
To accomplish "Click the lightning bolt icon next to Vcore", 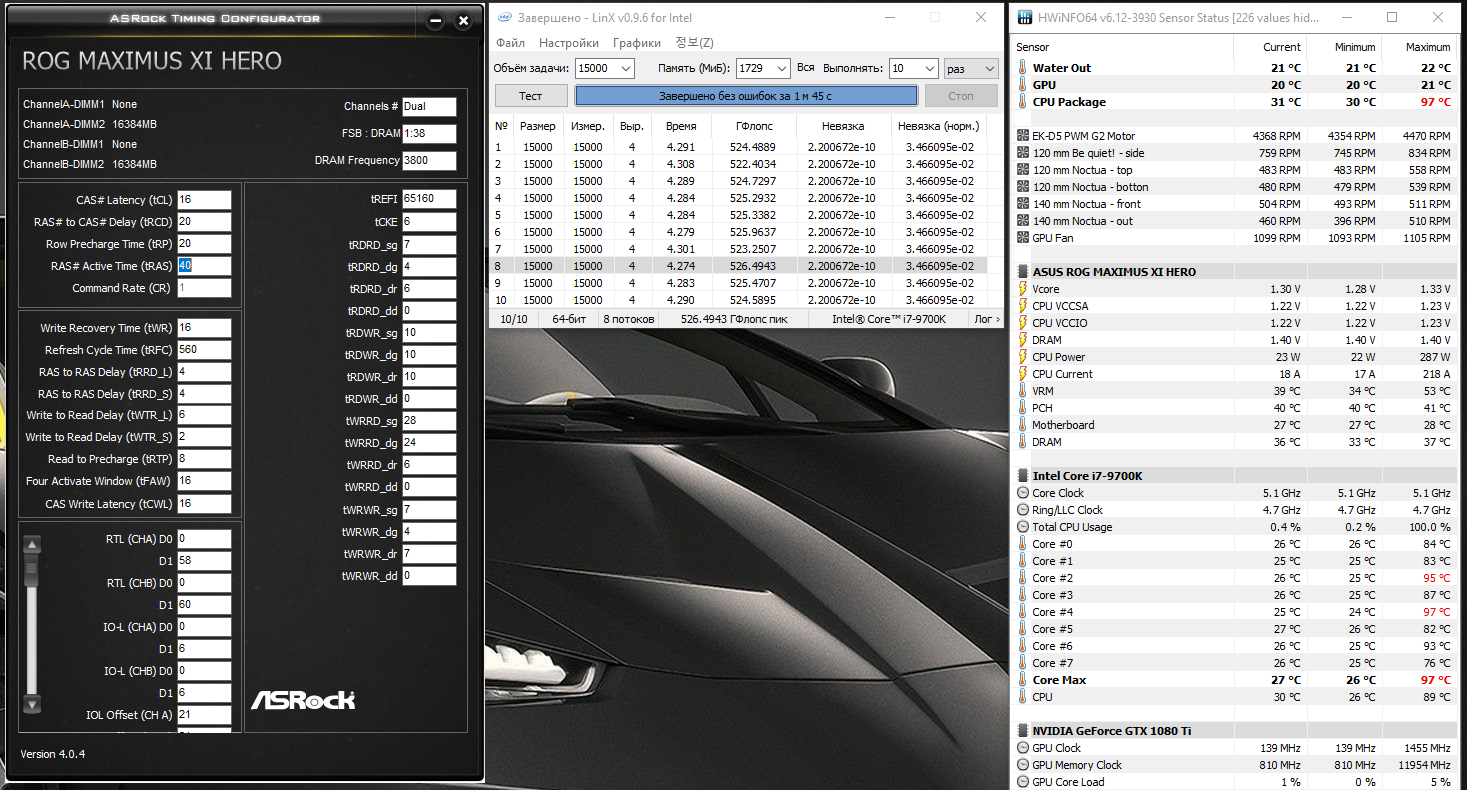I will tap(1022, 289).
